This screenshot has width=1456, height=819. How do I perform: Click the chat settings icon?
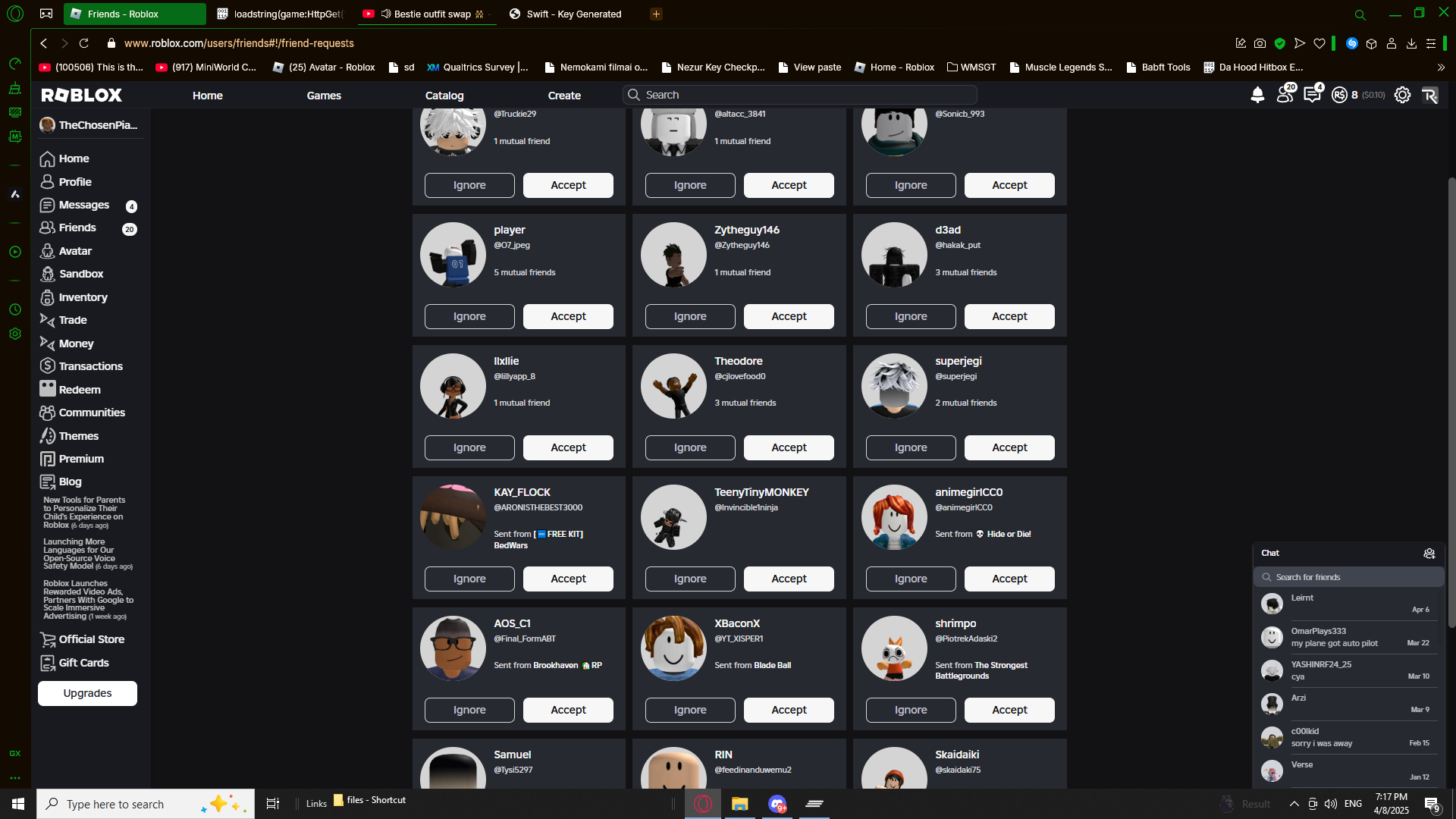coord(1429,554)
